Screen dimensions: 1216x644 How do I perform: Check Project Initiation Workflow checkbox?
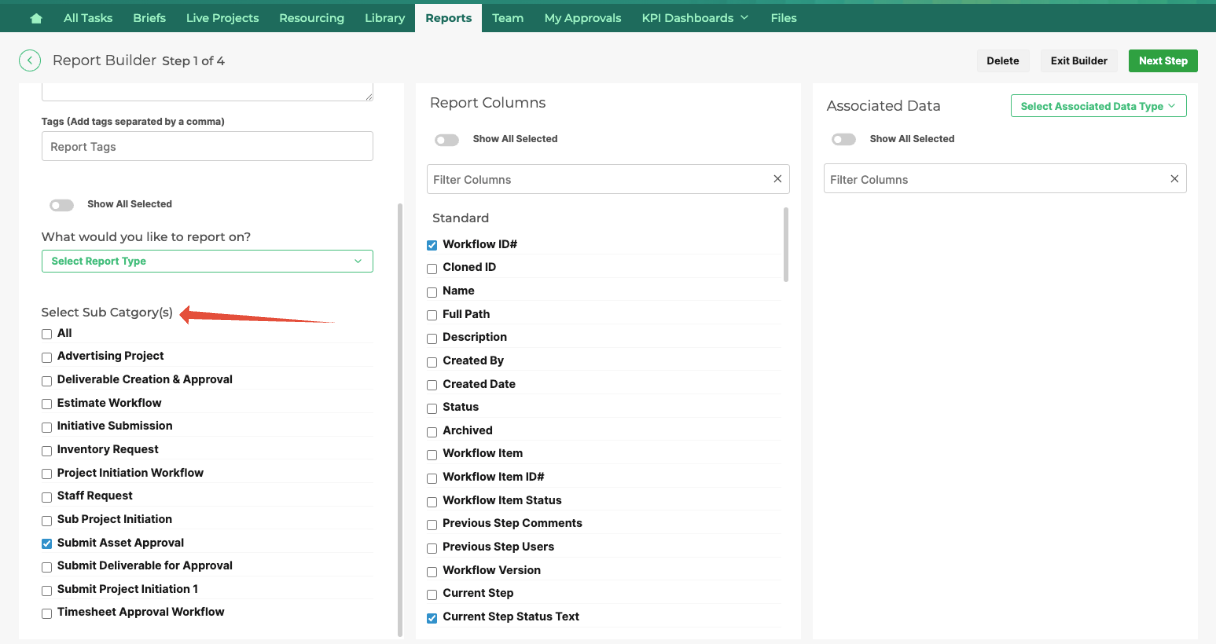[x=47, y=474]
